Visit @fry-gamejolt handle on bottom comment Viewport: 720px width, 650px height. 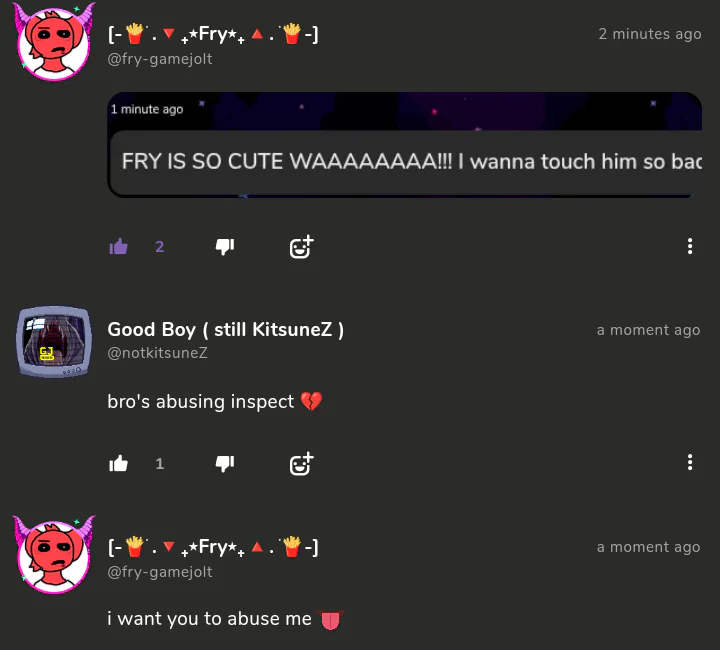point(160,572)
